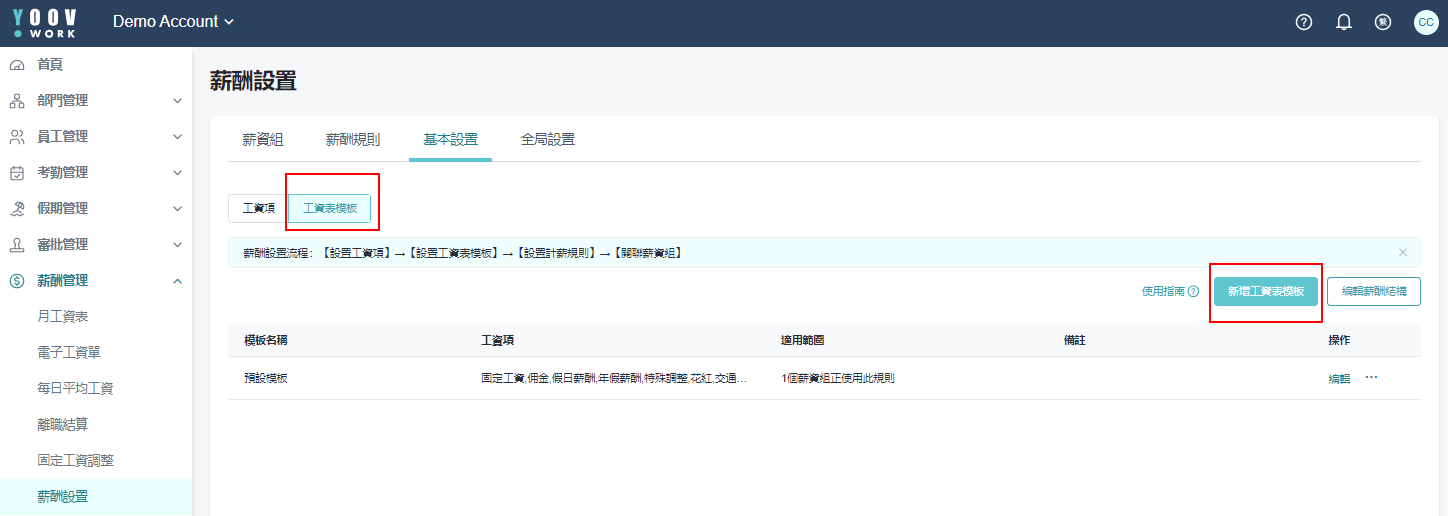Screen dimensions: 1448x516
Task: Click the help question mark icon in header
Action: tap(1303, 22)
